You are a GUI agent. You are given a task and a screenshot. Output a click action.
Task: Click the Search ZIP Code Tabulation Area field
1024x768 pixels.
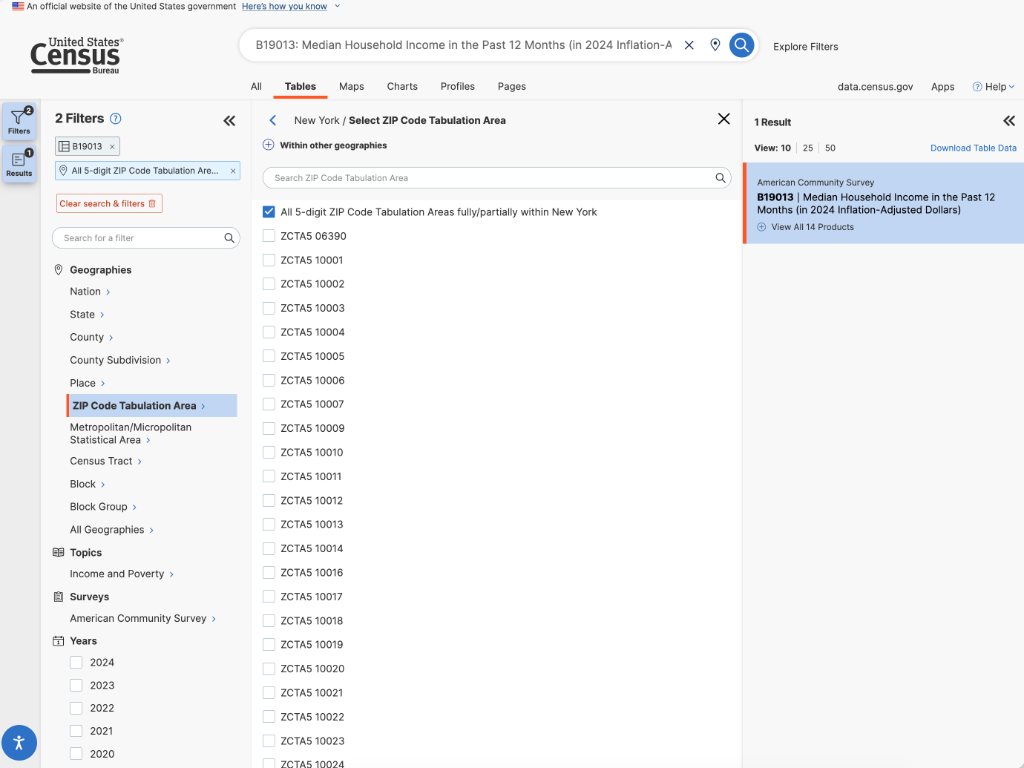(496, 178)
